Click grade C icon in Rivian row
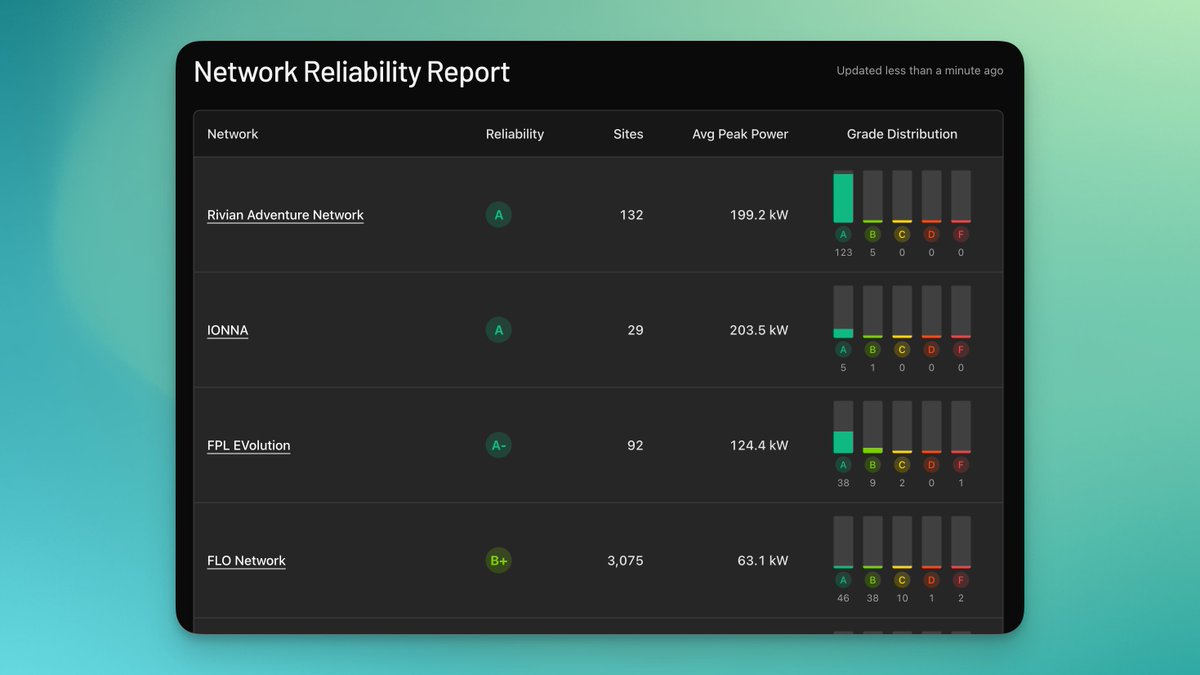The width and height of the screenshot is (1200, 675). [x=902, y=235]
